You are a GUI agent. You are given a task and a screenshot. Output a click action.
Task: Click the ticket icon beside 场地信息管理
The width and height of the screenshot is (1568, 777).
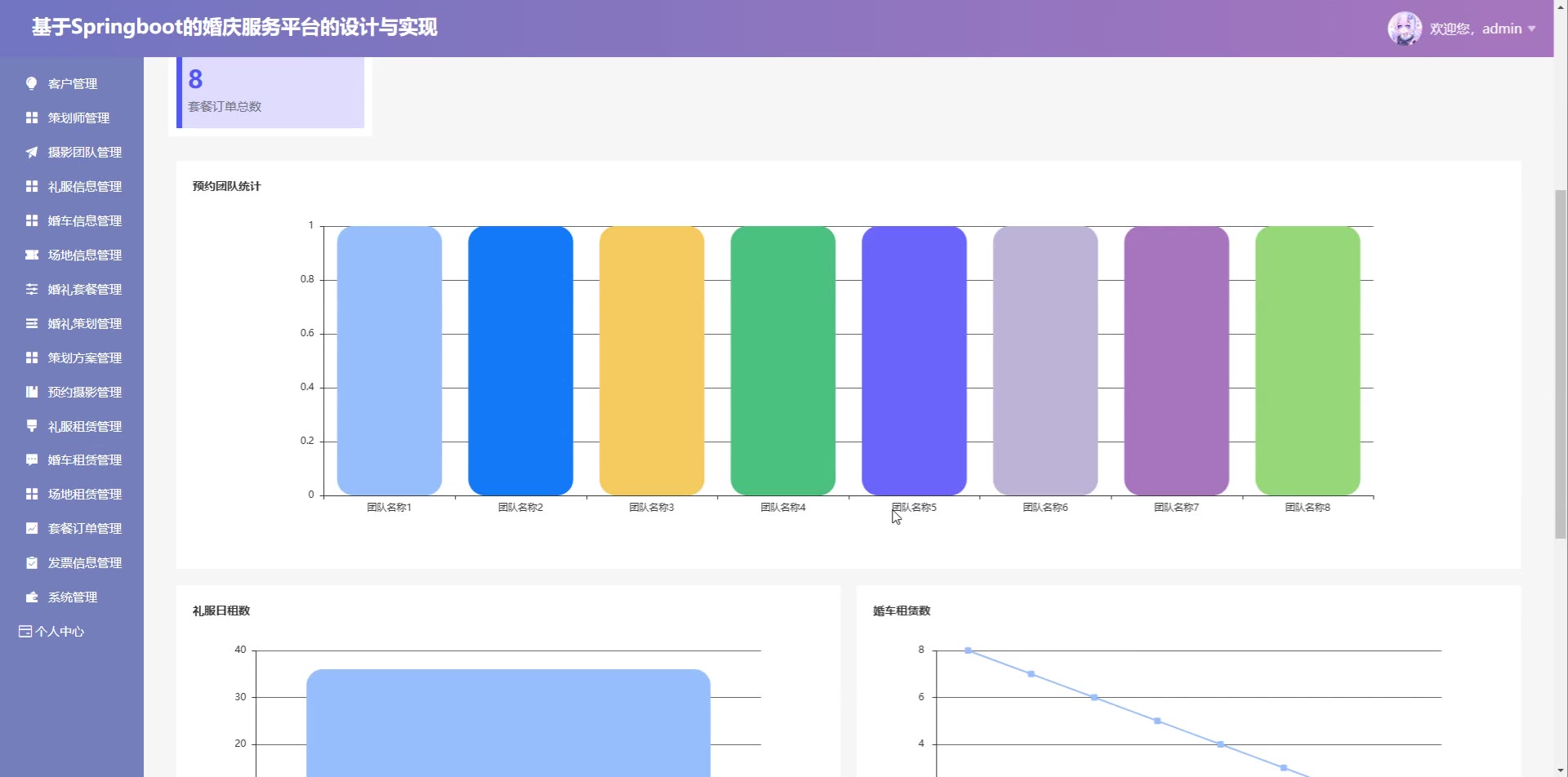[32, 255]
